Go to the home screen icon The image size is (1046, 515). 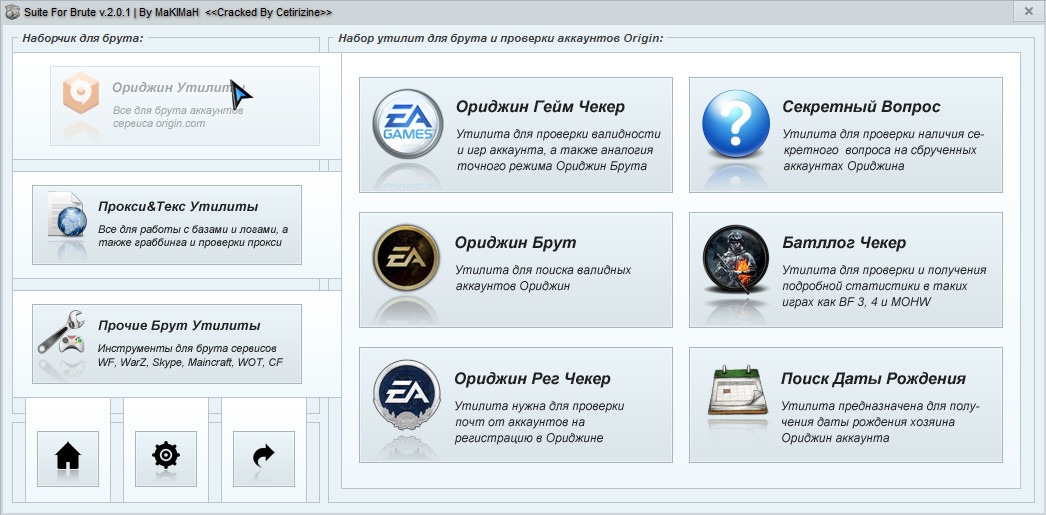(68, 458)
